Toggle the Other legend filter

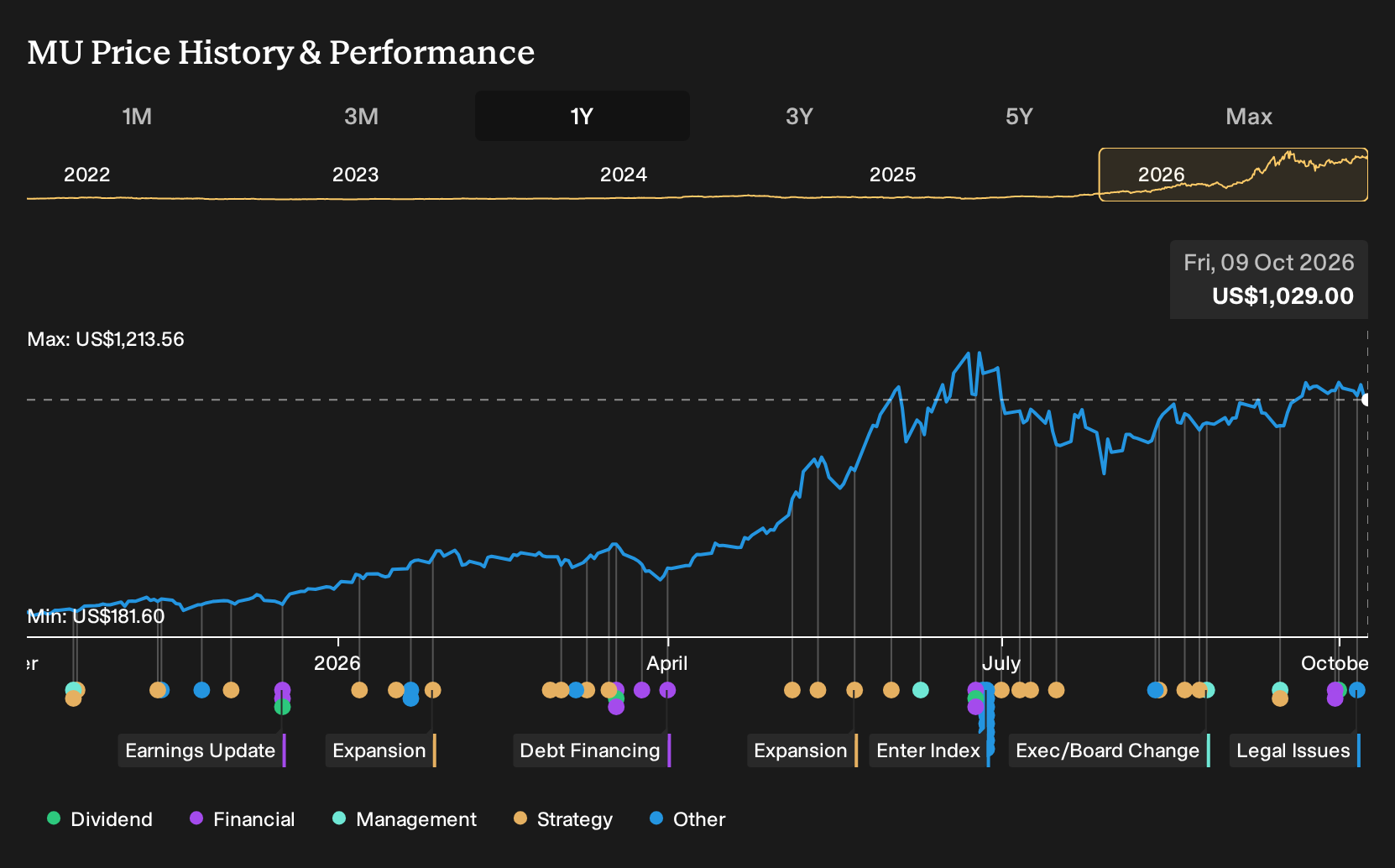coord(687,819)
